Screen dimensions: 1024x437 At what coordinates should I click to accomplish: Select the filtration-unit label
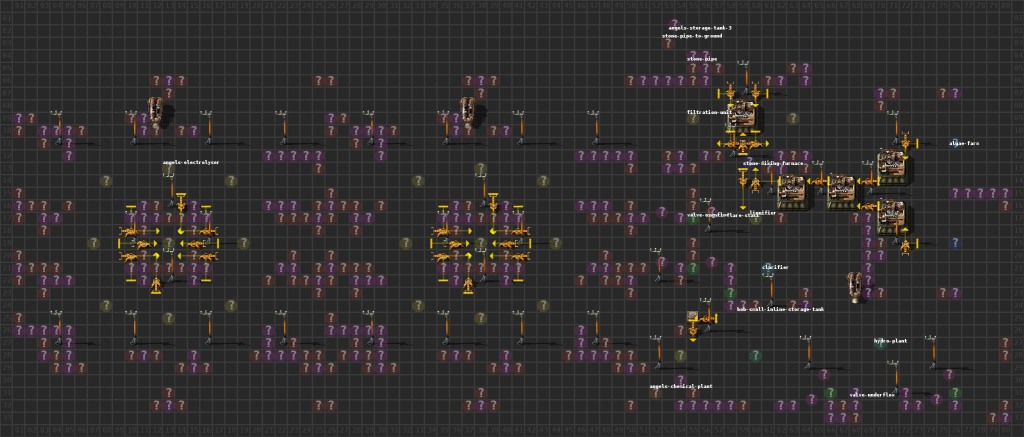709,112
